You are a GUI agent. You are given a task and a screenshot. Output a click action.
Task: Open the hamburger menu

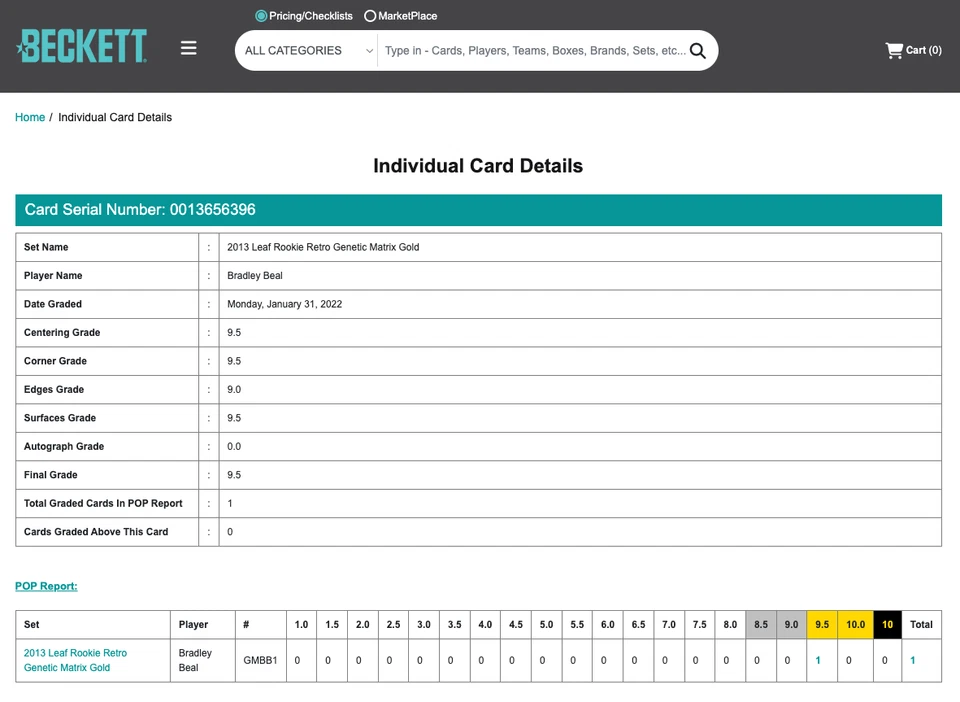tap(188, 48)
